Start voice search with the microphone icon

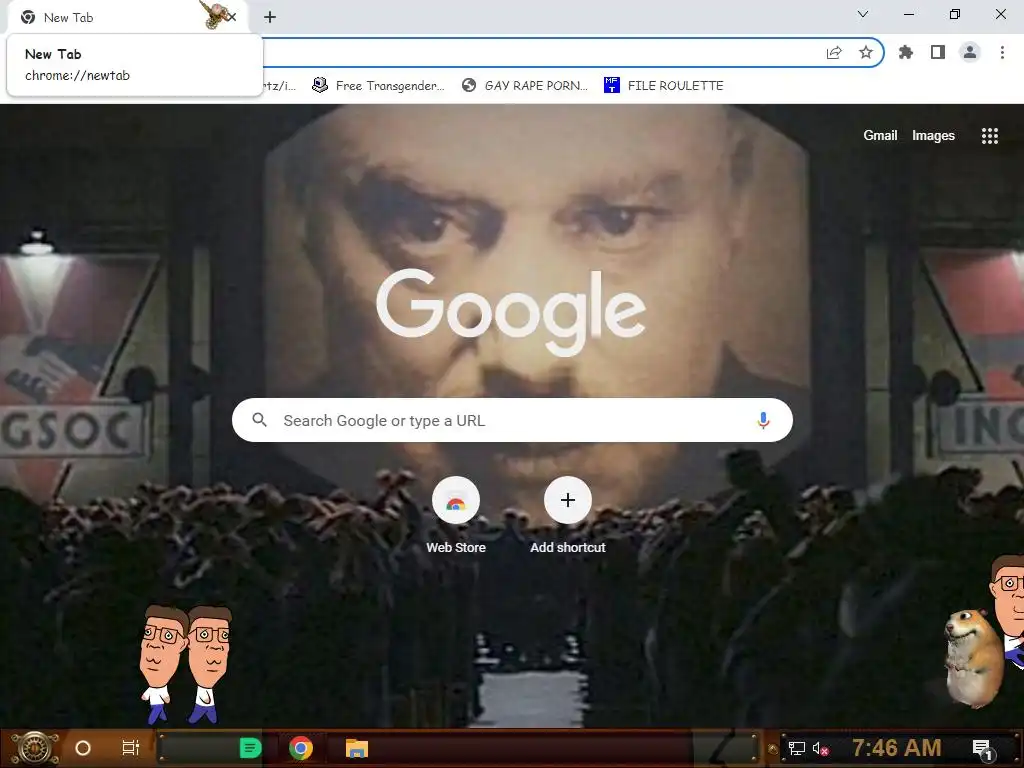click(763, 421)
